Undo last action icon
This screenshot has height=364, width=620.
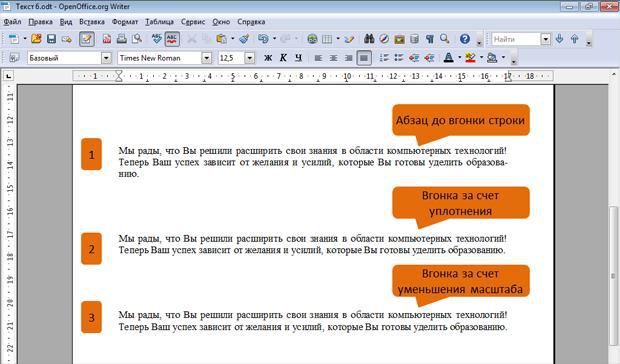click(x=263, y=39)
